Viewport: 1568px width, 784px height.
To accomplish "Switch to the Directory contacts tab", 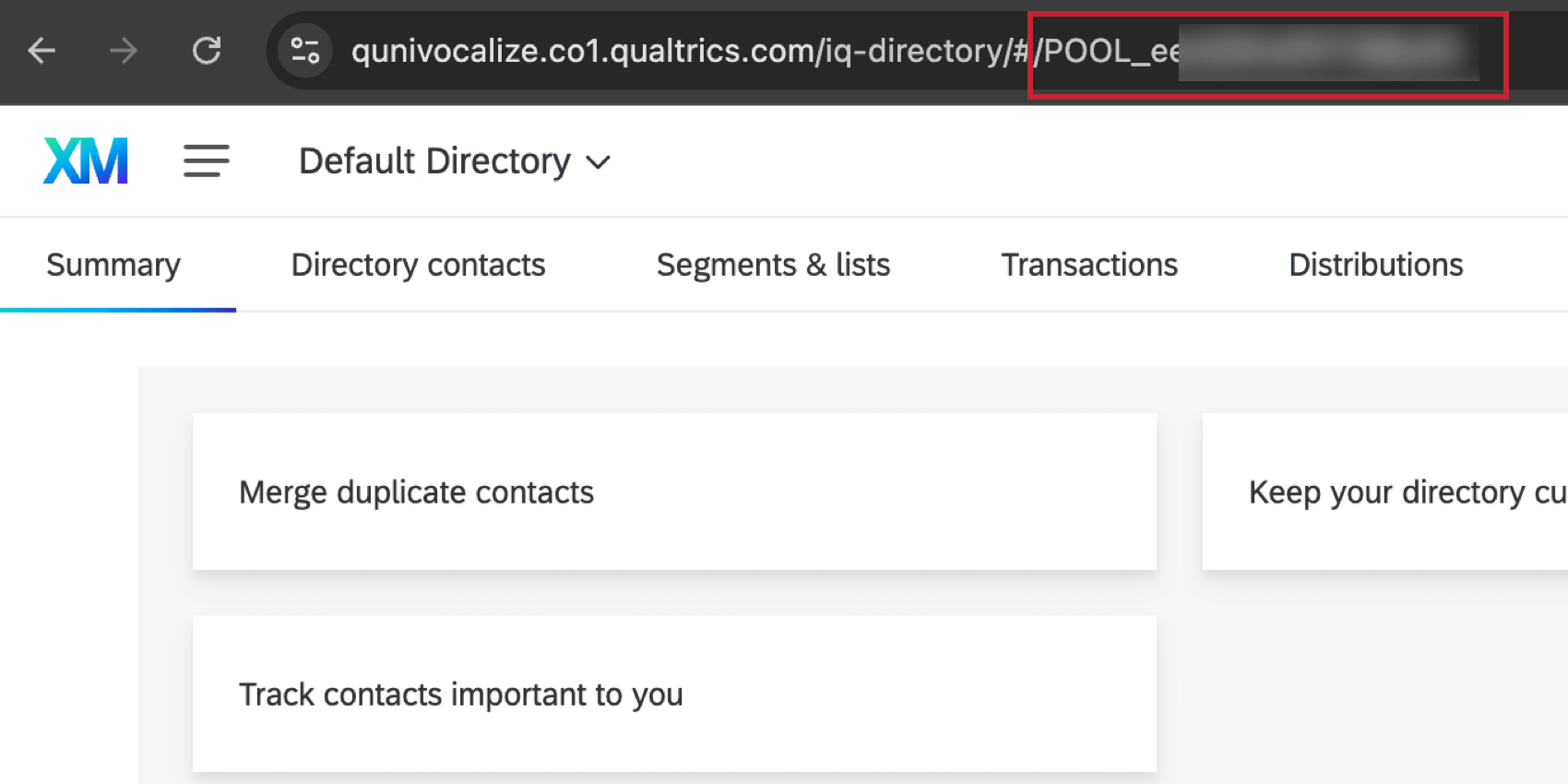I will (x=417, y=265).
